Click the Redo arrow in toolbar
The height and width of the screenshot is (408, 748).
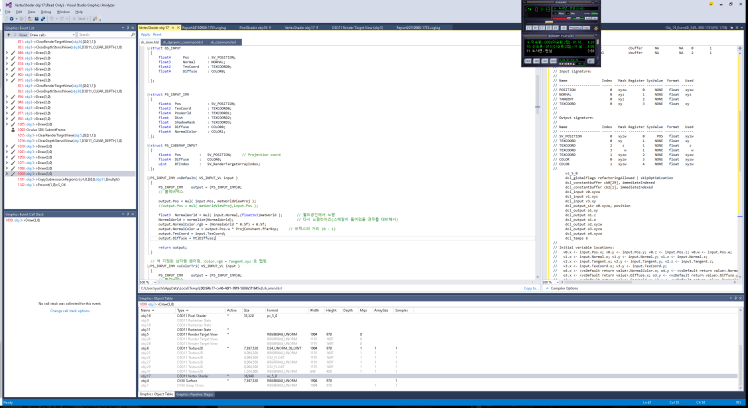(x=62, y=19)
